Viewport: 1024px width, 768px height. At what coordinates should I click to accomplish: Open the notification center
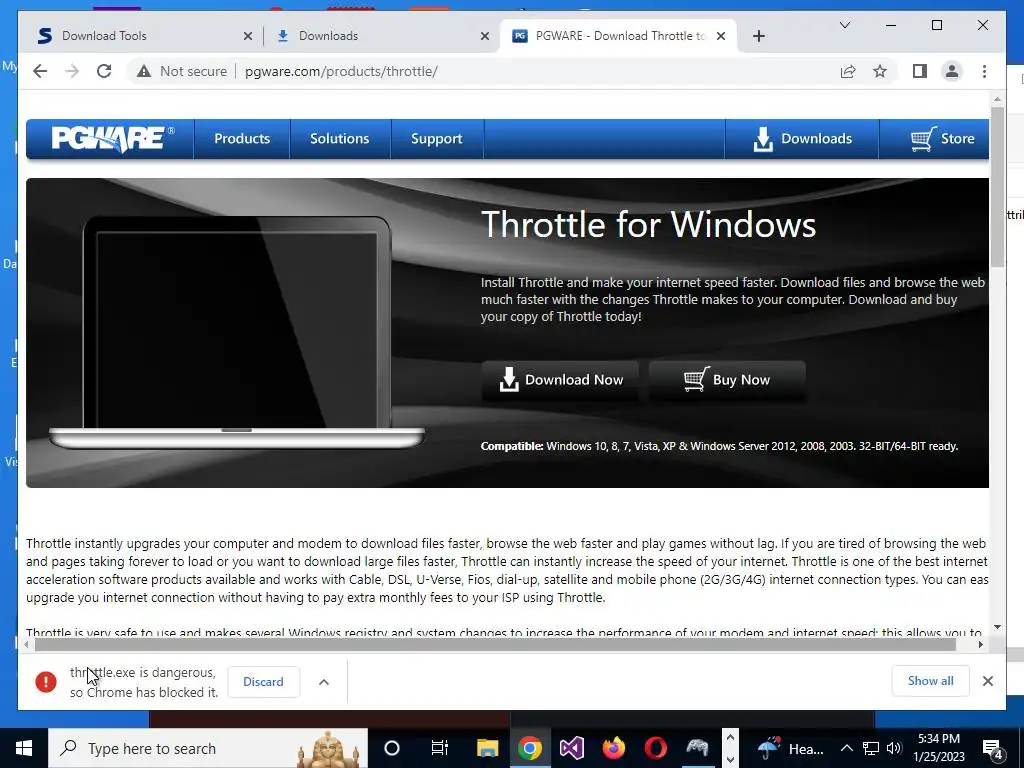point(992,748)
